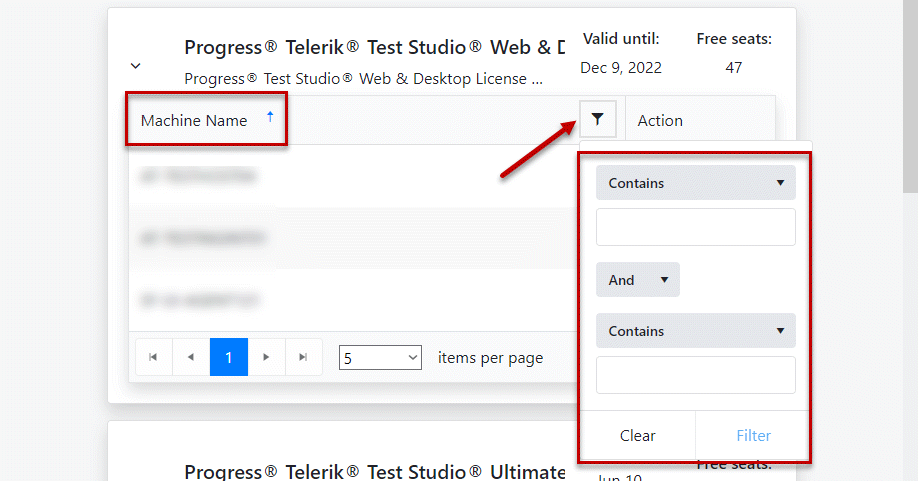Click the page vertical scrollbar thumb
918x481 pixels.
point(910,97)
